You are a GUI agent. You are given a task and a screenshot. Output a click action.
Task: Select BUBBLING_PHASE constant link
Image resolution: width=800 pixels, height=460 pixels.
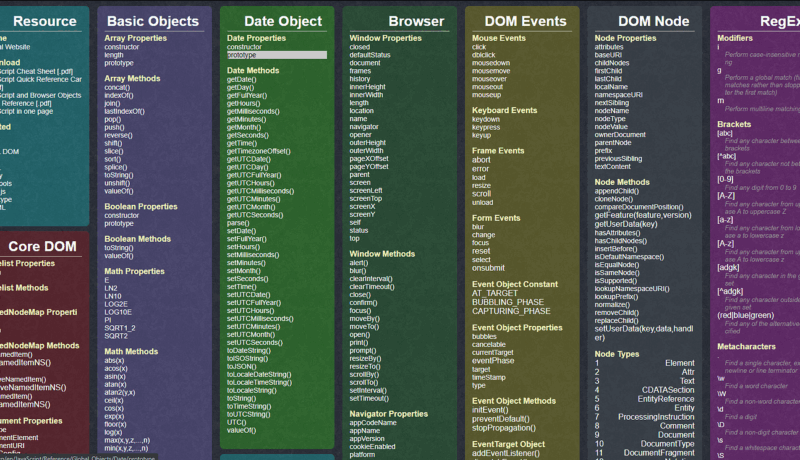click(508, 302)
